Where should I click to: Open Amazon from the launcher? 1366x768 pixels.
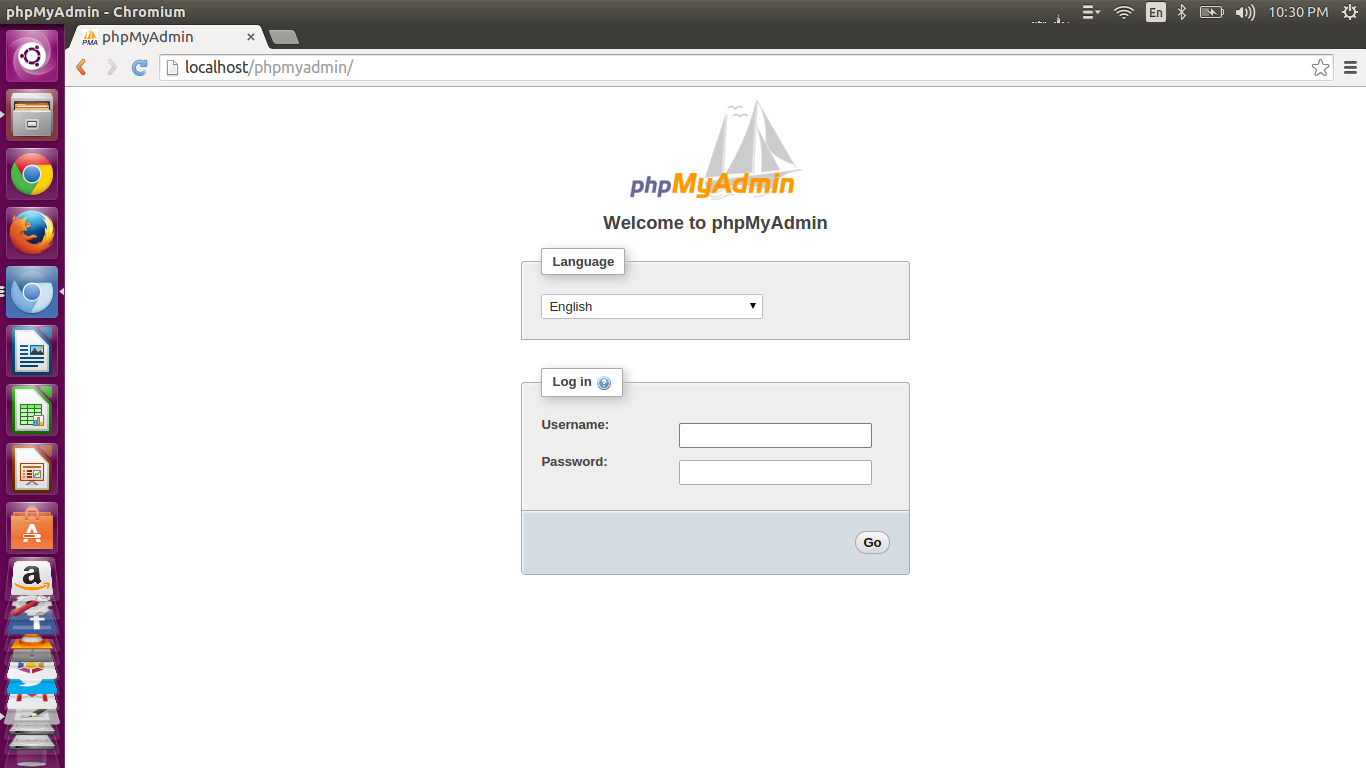[x=32, y=578]
